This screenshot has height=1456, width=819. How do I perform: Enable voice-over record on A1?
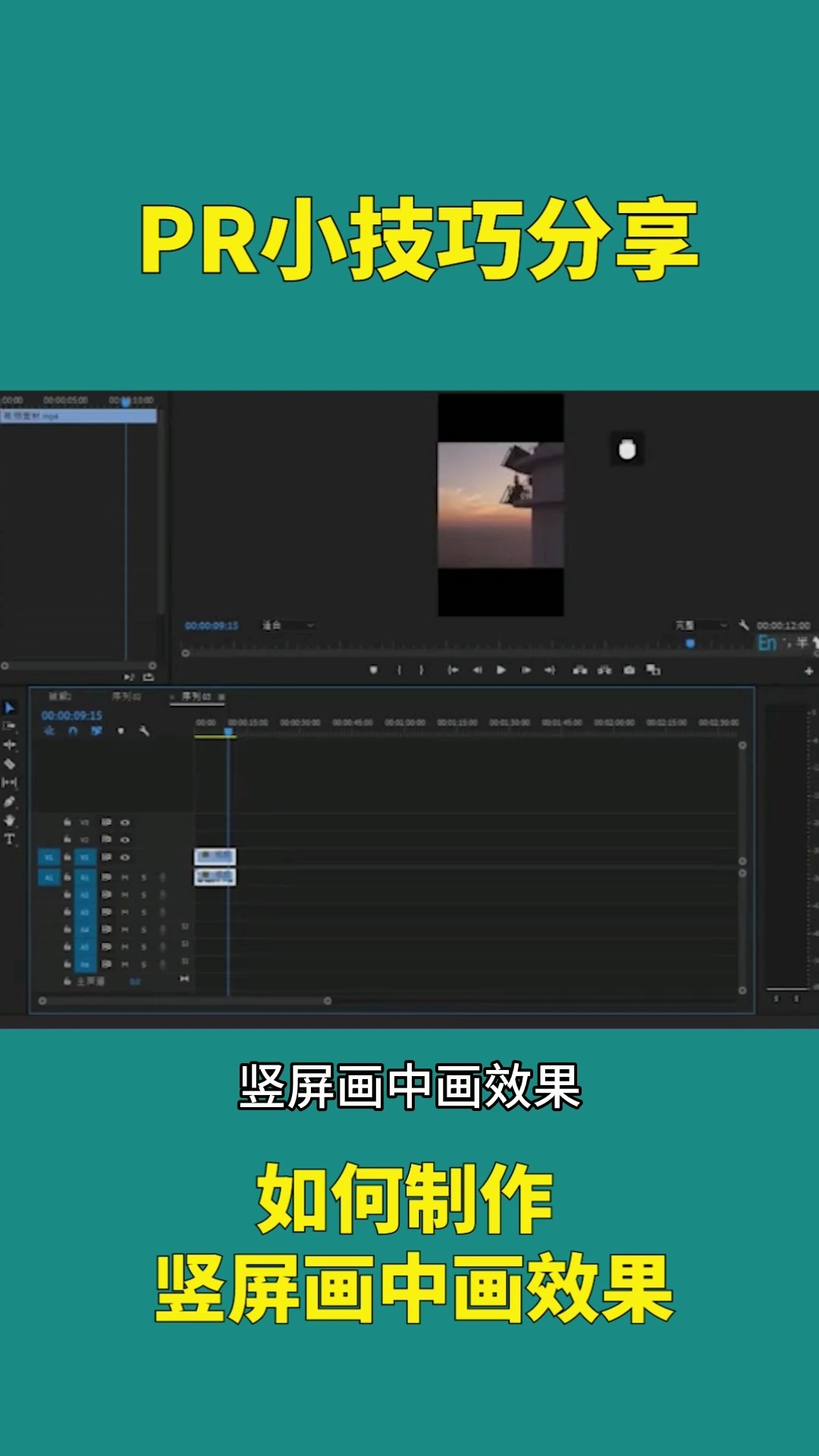(162, 877)
